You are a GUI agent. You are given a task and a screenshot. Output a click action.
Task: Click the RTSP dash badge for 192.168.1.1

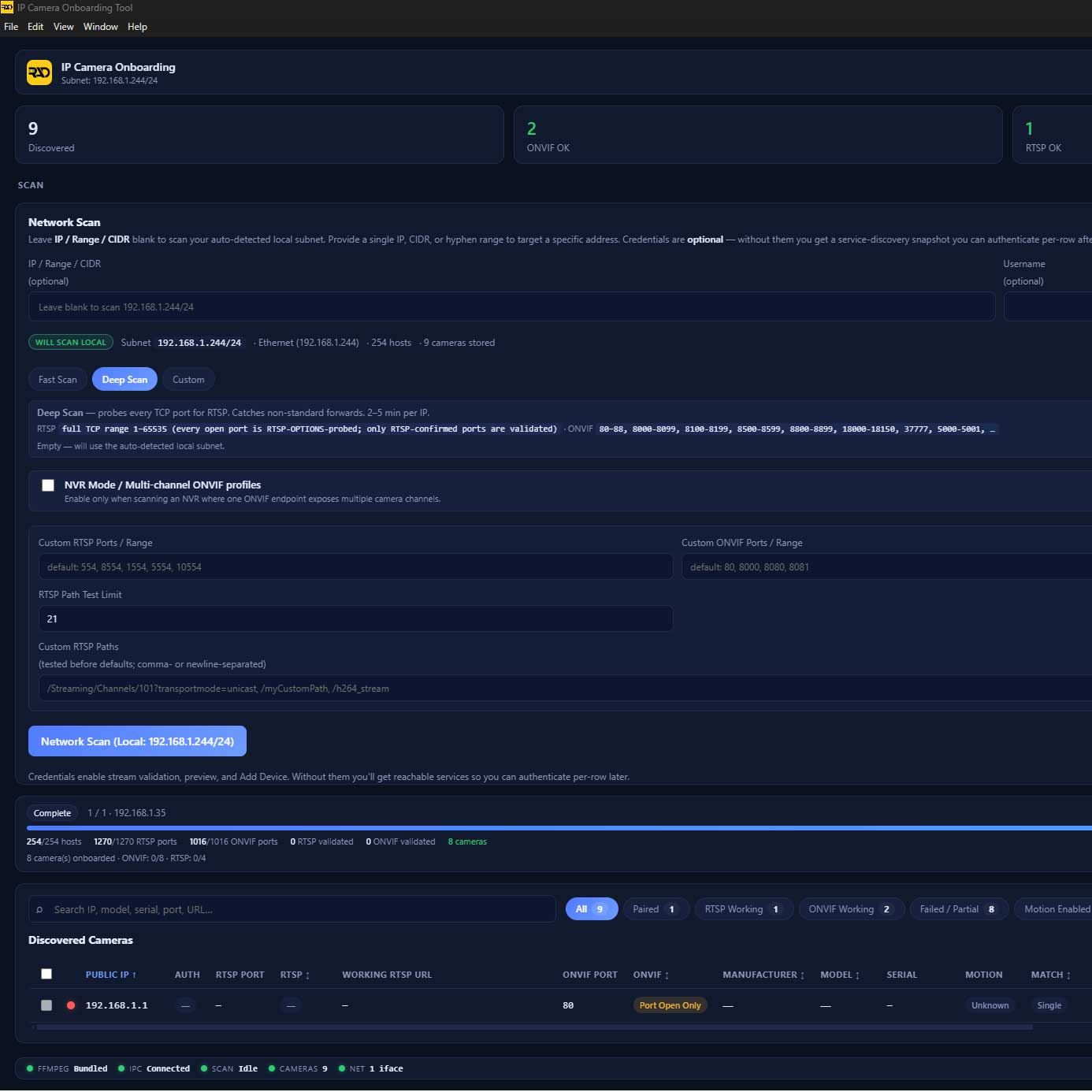click(291, 1005)
